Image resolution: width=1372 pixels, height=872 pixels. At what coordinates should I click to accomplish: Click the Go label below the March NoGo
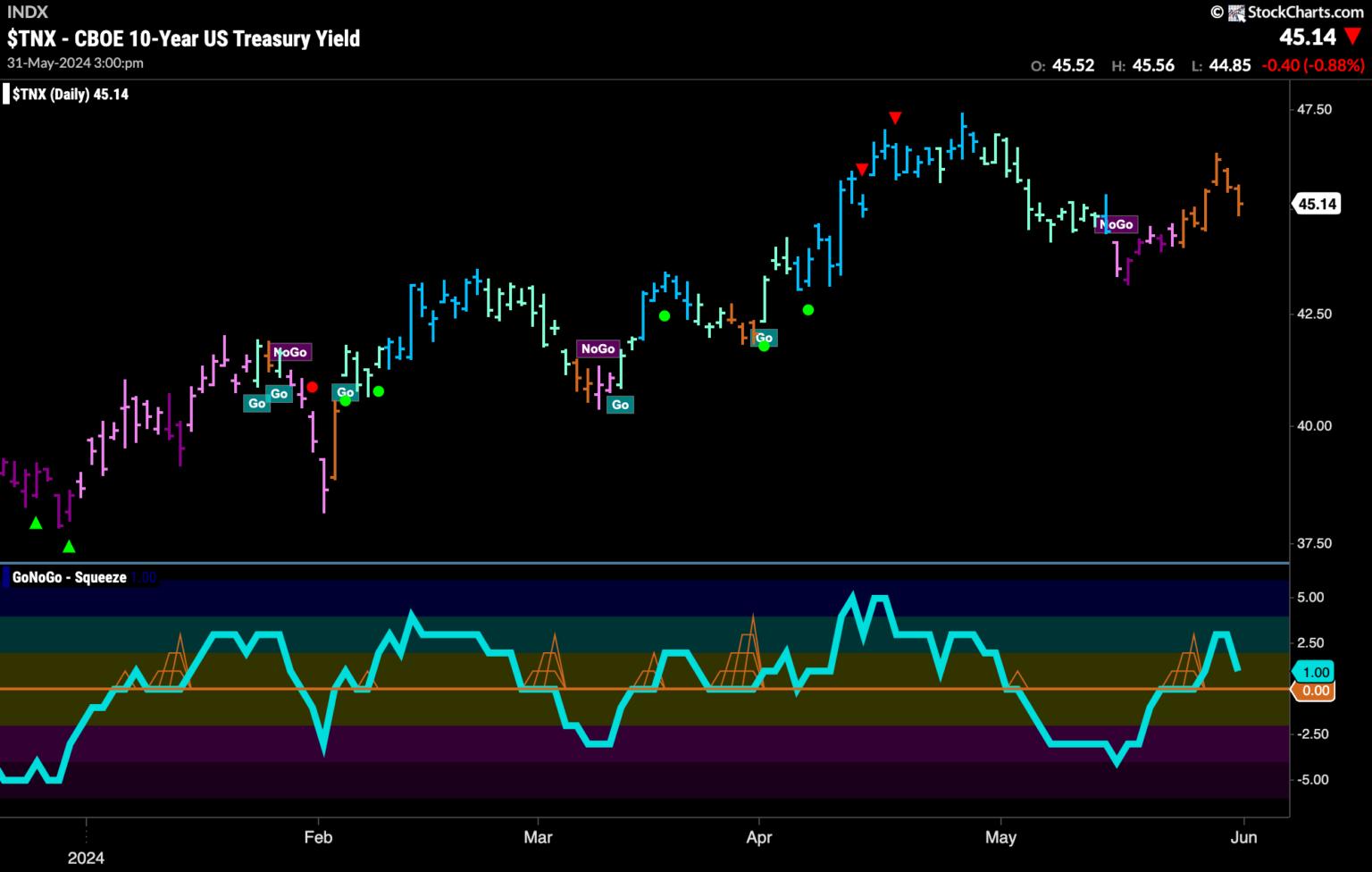(619, 405)
